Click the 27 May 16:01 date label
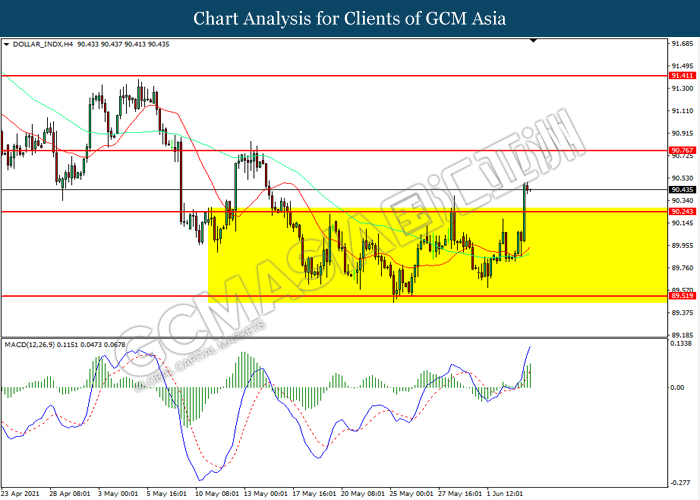700x500 pixels. 460,493
